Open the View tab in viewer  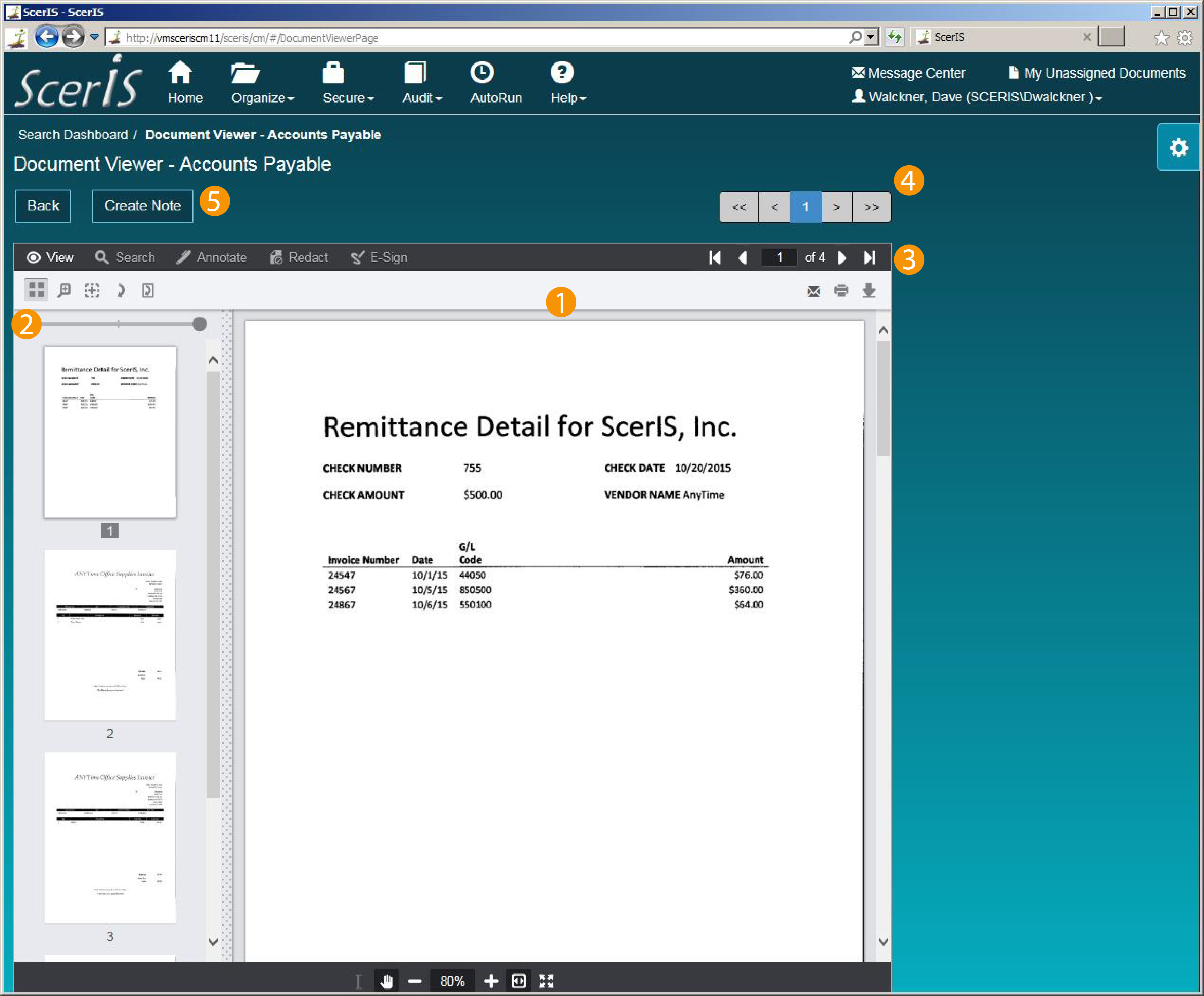[50, 257]
